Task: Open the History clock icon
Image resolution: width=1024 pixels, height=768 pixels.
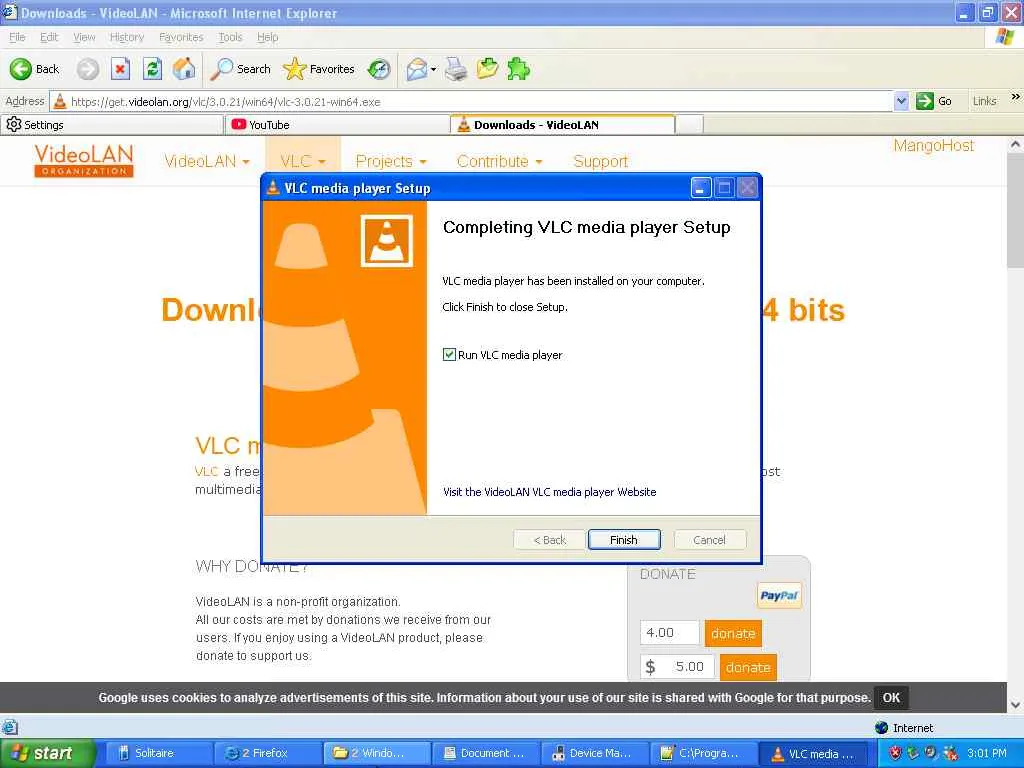Action: click(379, 69)
